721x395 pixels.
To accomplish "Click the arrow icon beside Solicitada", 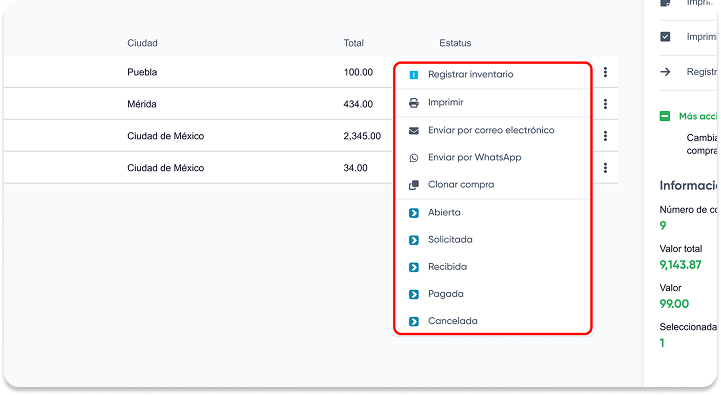I will (x=414, y=240).
